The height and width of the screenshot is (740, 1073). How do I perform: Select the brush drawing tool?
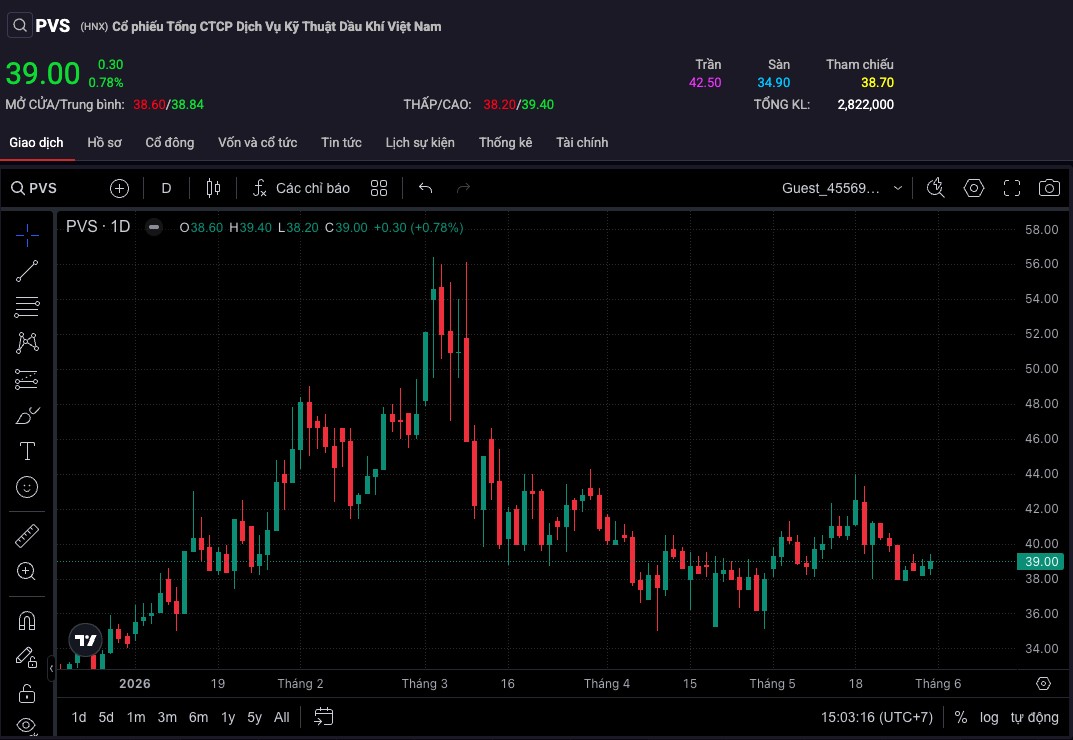click(x=27, y=415)
